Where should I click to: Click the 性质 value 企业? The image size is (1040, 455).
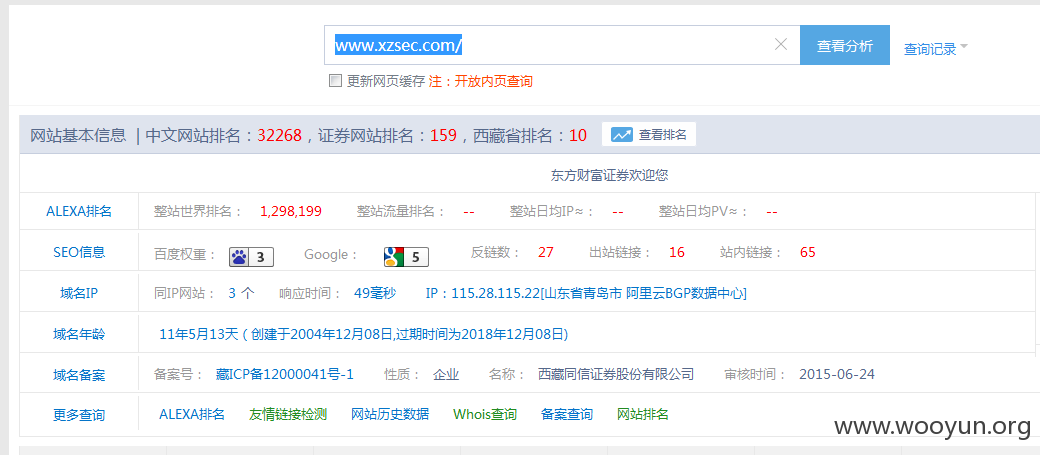click(x=446, y=375)
